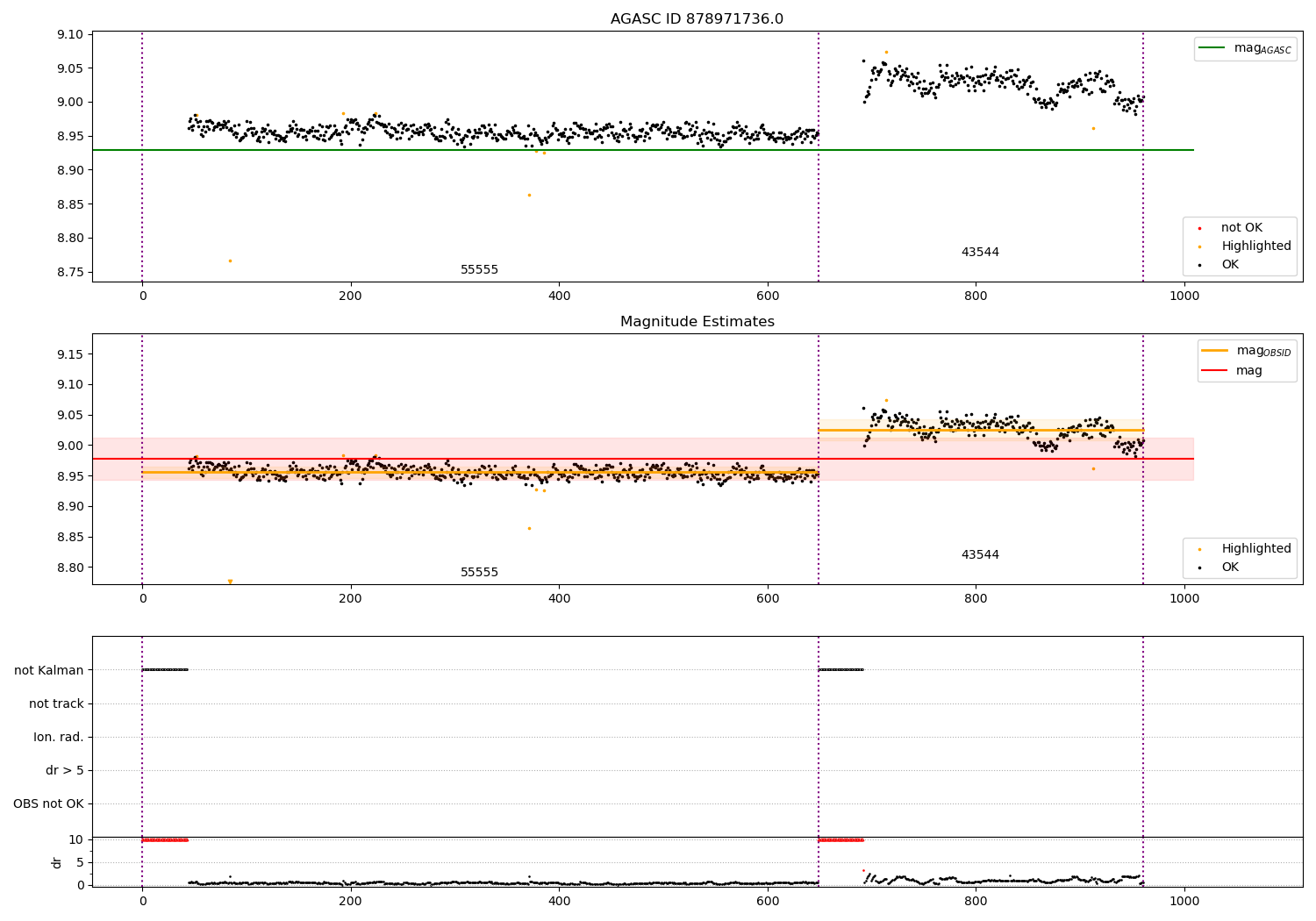Click 'not OK' legend entry in top plot
This screenshot has width=1316, height=921.
(x=1241, y=228)
